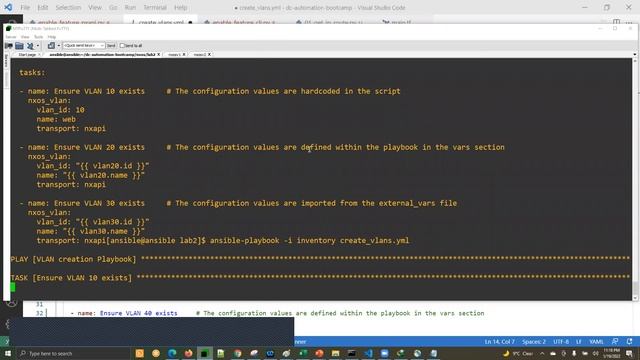Viewport: 640px width, 360px height.
Task: Open Microsoft Edge from the taskbar
Action: click(172, 353)
